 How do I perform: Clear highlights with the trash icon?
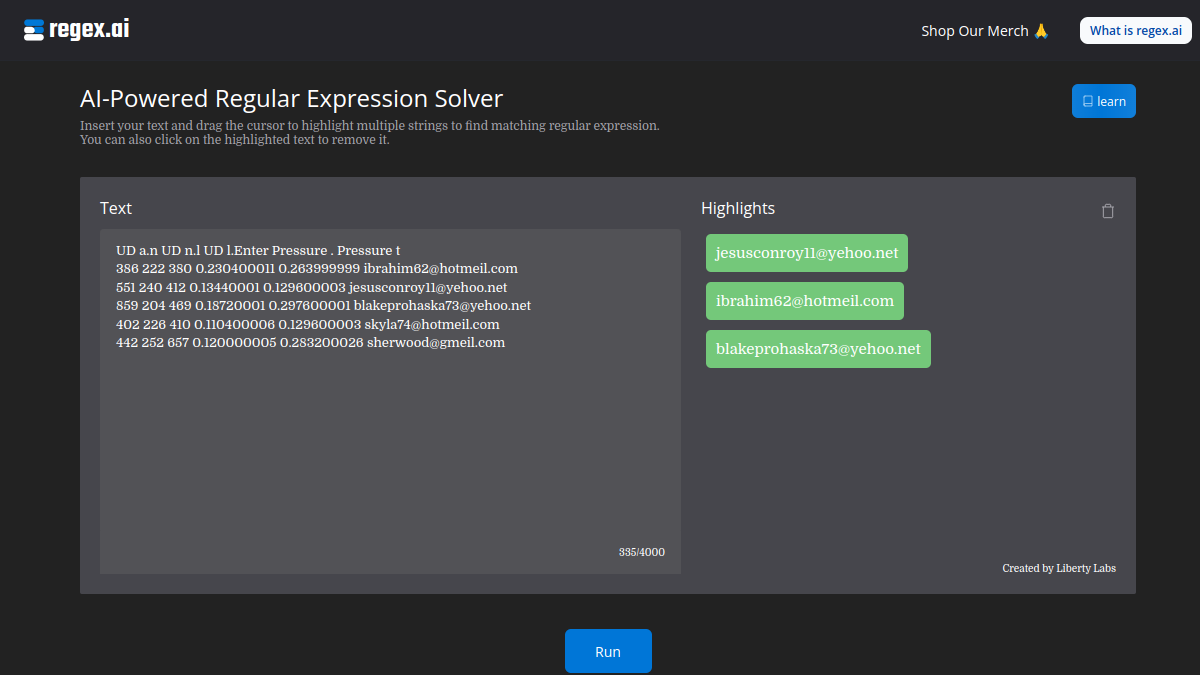pyautogui.click(x=1107, y=211)
